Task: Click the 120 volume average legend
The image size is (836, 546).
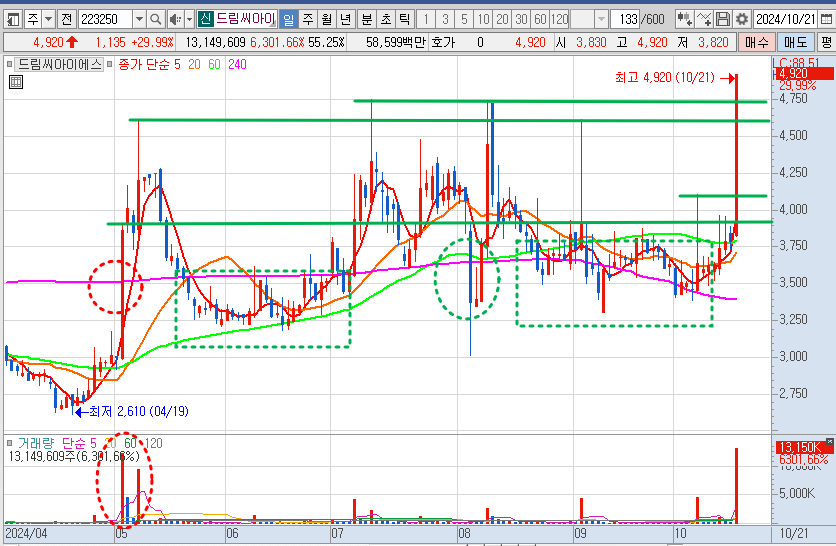Action: coord(154,443)
